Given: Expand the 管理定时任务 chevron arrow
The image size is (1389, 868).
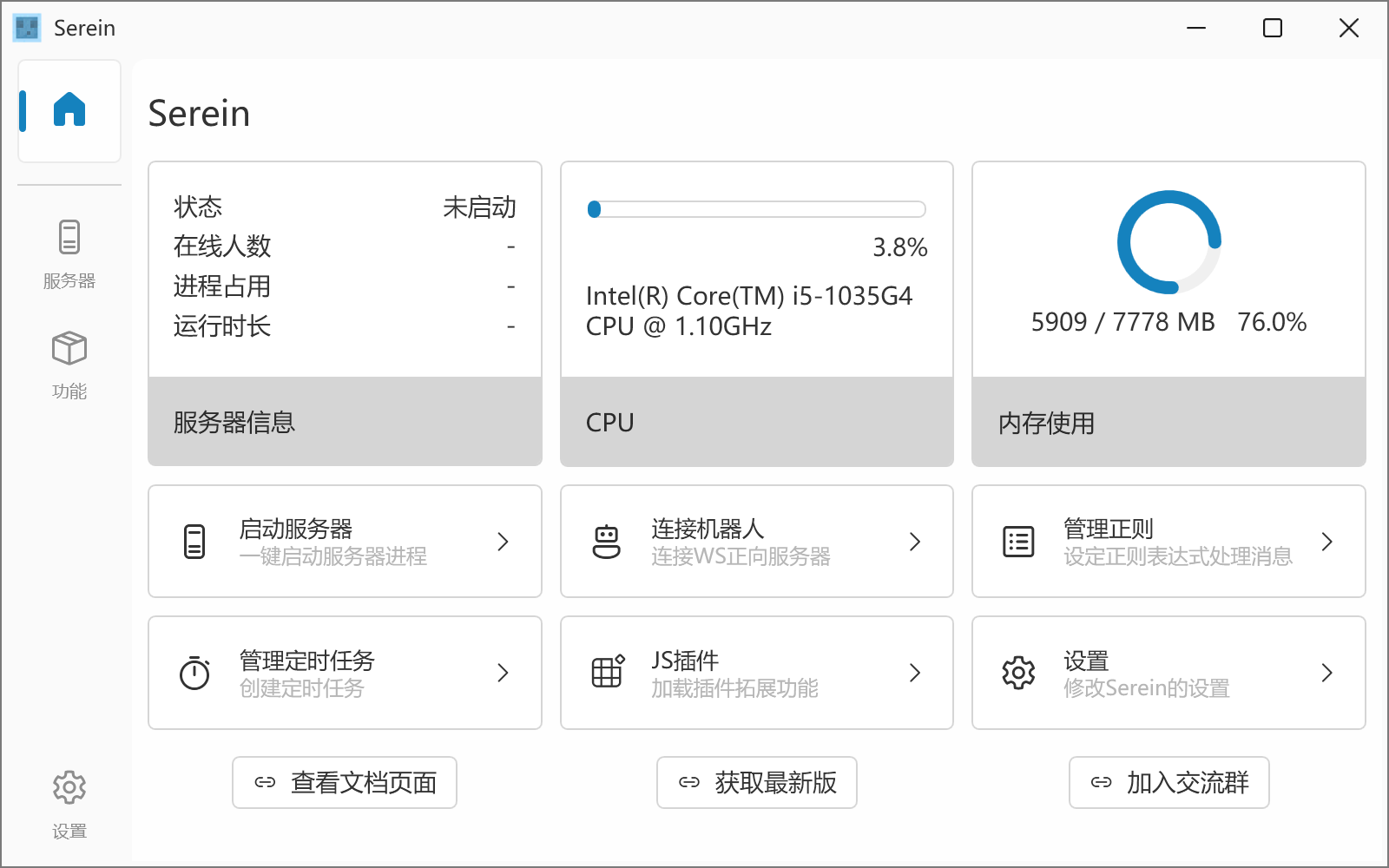Looking at the screenshot, I should pyautogui.click(x=503, y=673).
